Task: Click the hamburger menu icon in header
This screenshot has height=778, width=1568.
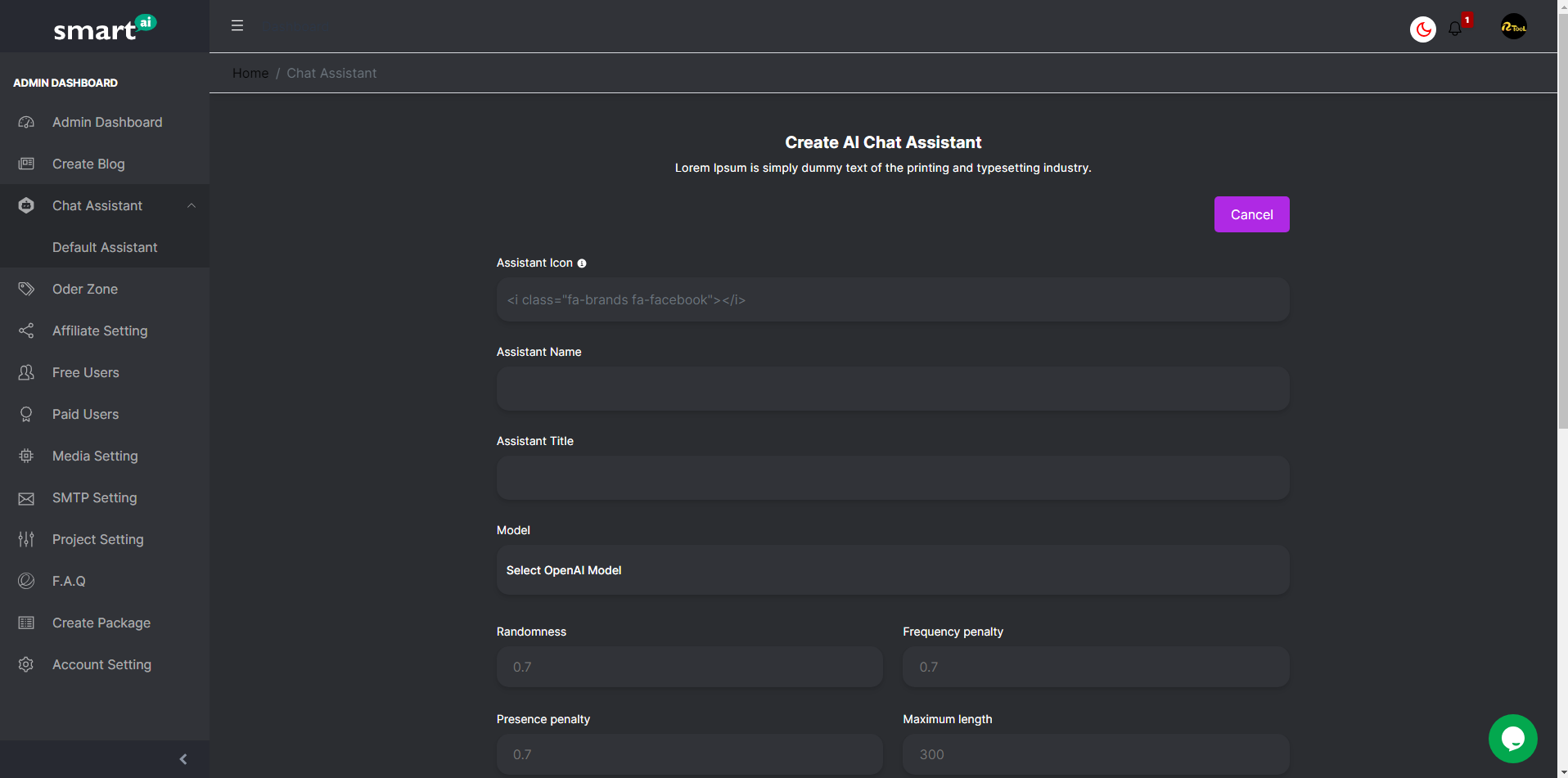Action: pyautogui.click(x=237, y=25)
